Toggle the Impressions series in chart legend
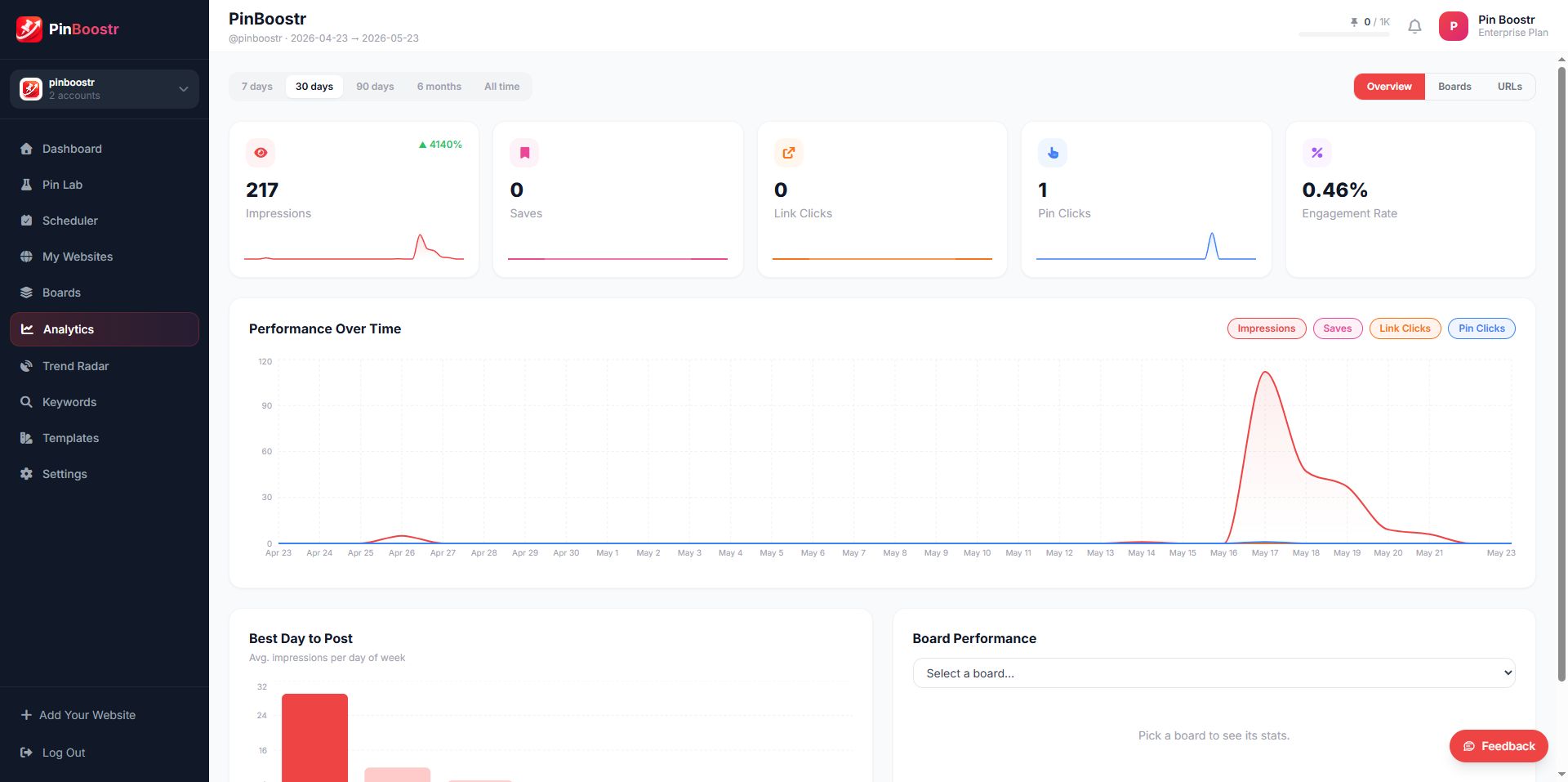The height and width of the screenshot is (782, 1568). (x=1267, y=328)
